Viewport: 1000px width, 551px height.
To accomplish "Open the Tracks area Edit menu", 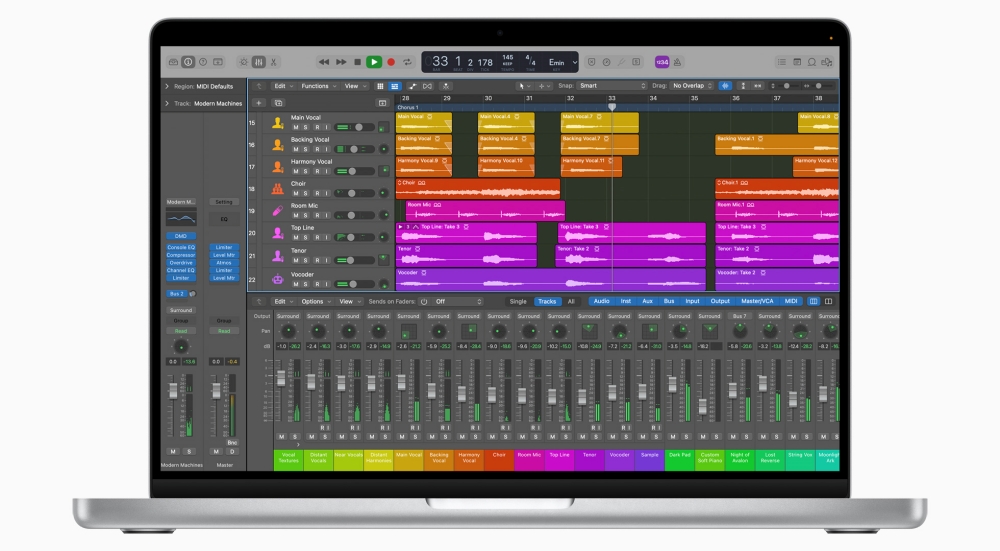I will (x=283, y=85).
